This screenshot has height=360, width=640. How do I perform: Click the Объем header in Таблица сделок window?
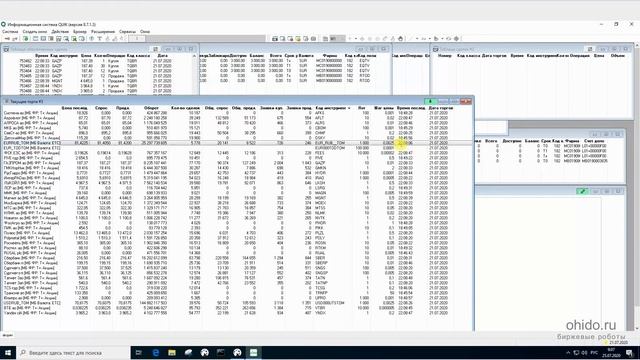coord(618,56)
